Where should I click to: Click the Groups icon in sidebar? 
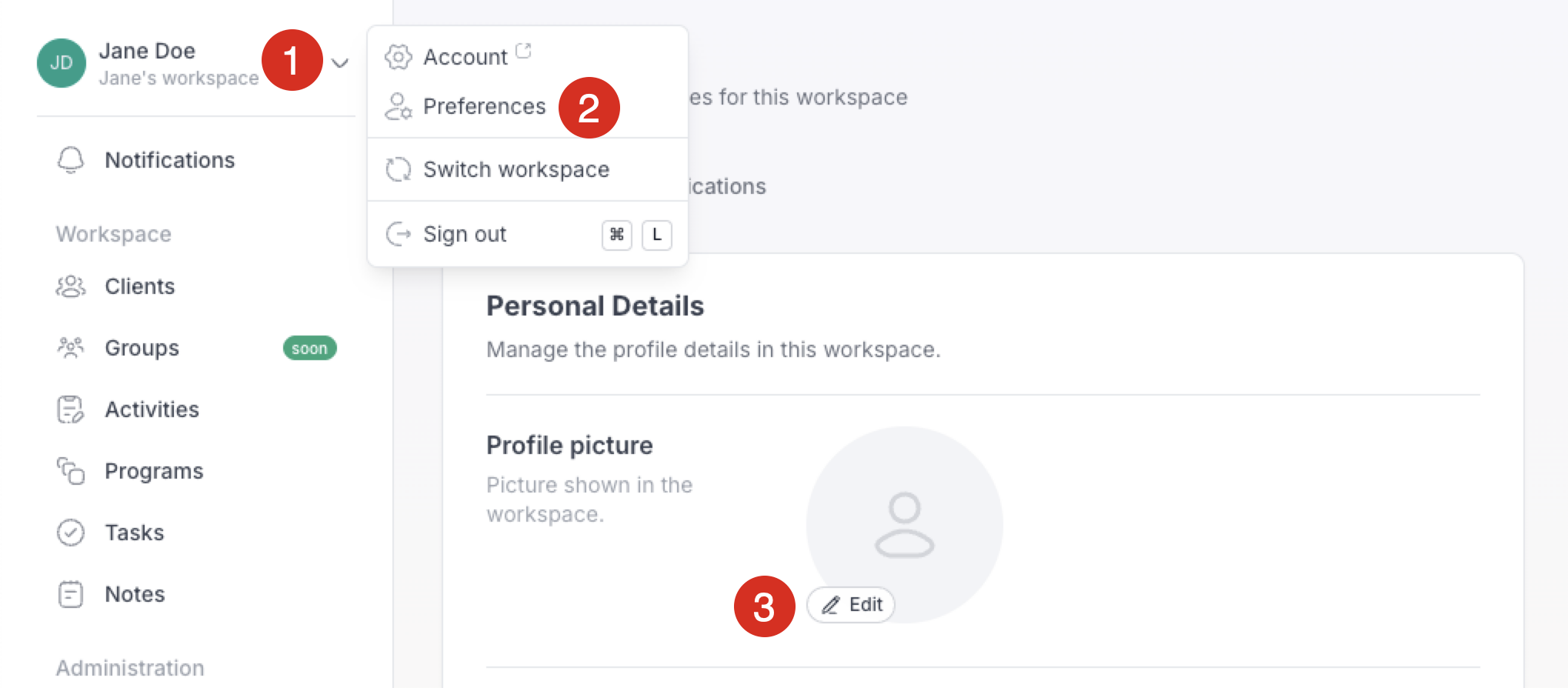(71, 348)
